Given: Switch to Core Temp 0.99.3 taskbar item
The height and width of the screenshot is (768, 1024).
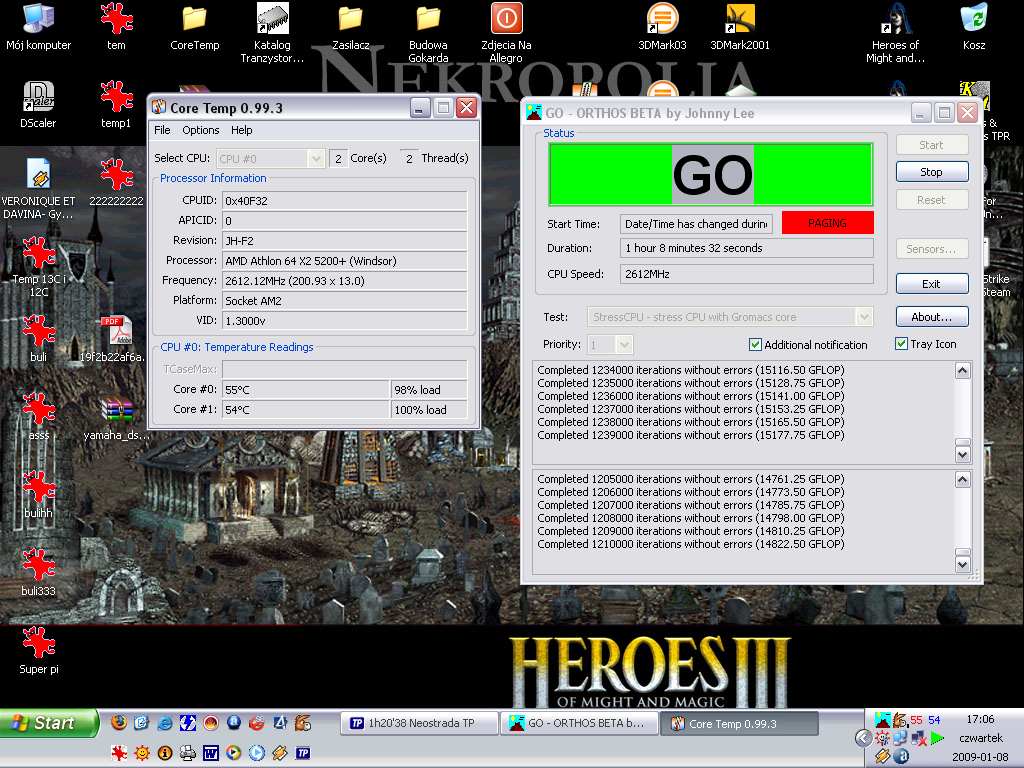Looking at the screenshot, I should (x=740, y=723).
